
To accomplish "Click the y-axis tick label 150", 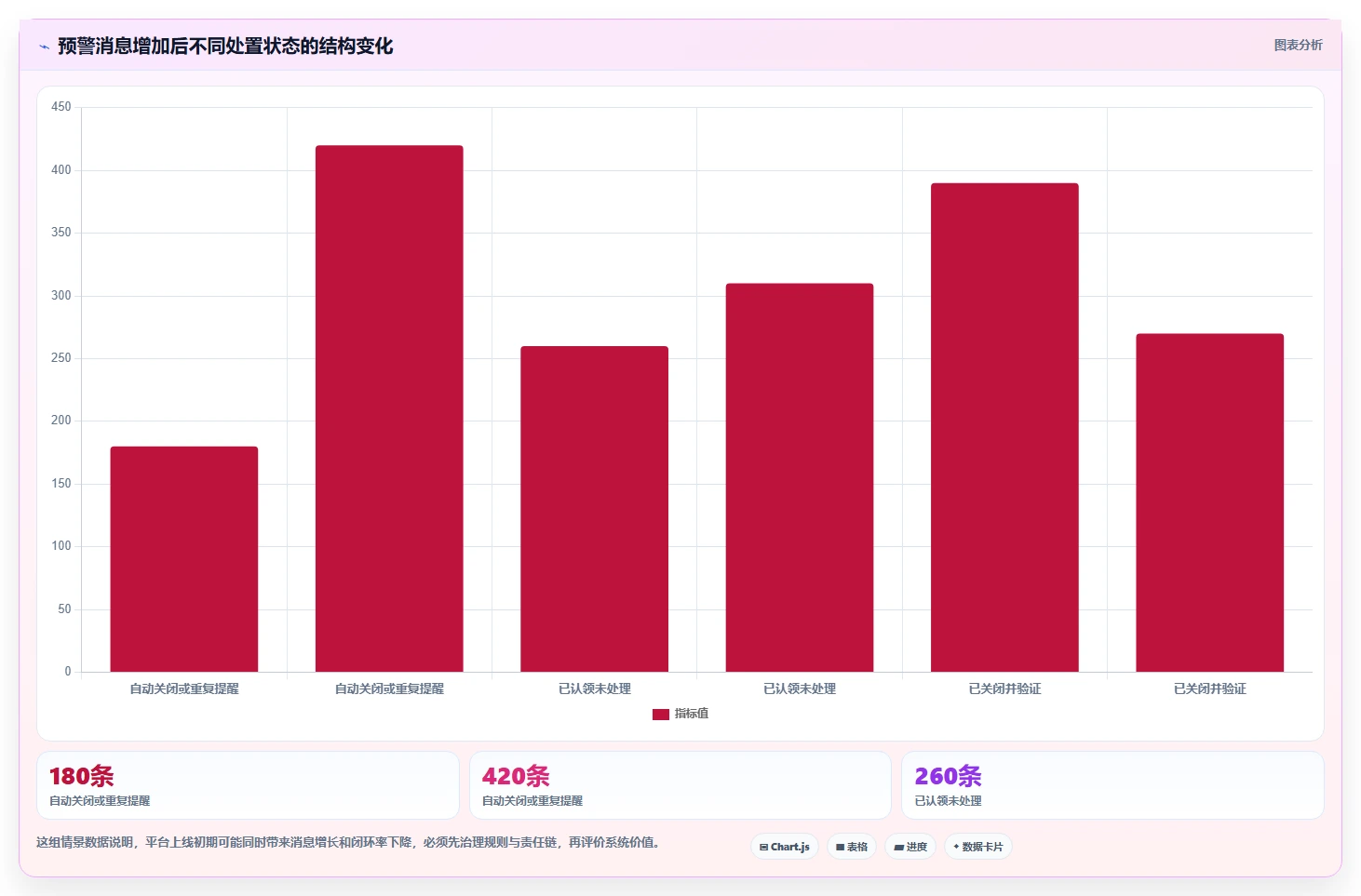I will click(x=61, y=484).
